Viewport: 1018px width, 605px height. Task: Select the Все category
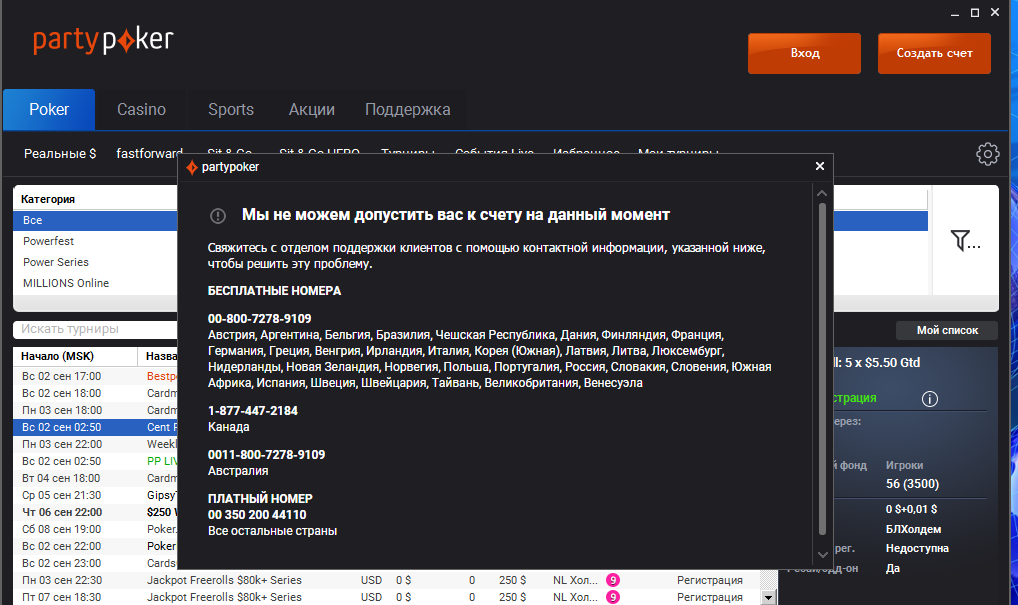(x=95, y=220)
